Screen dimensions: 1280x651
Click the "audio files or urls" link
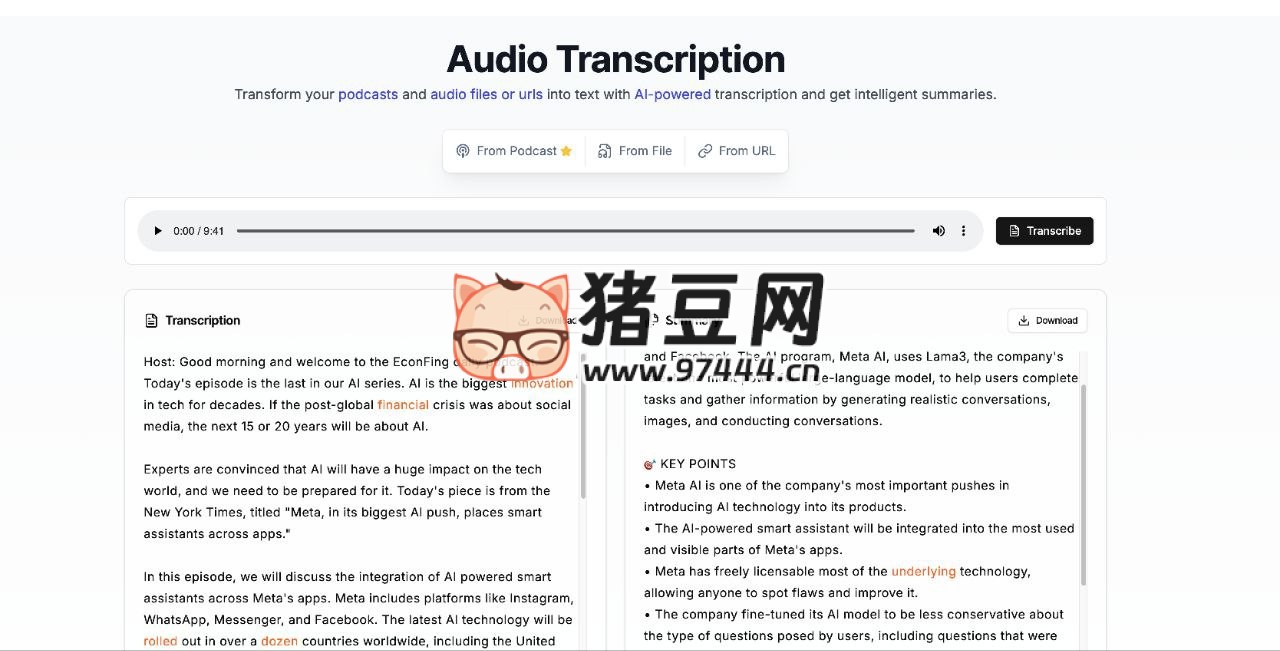click(487, 94)
